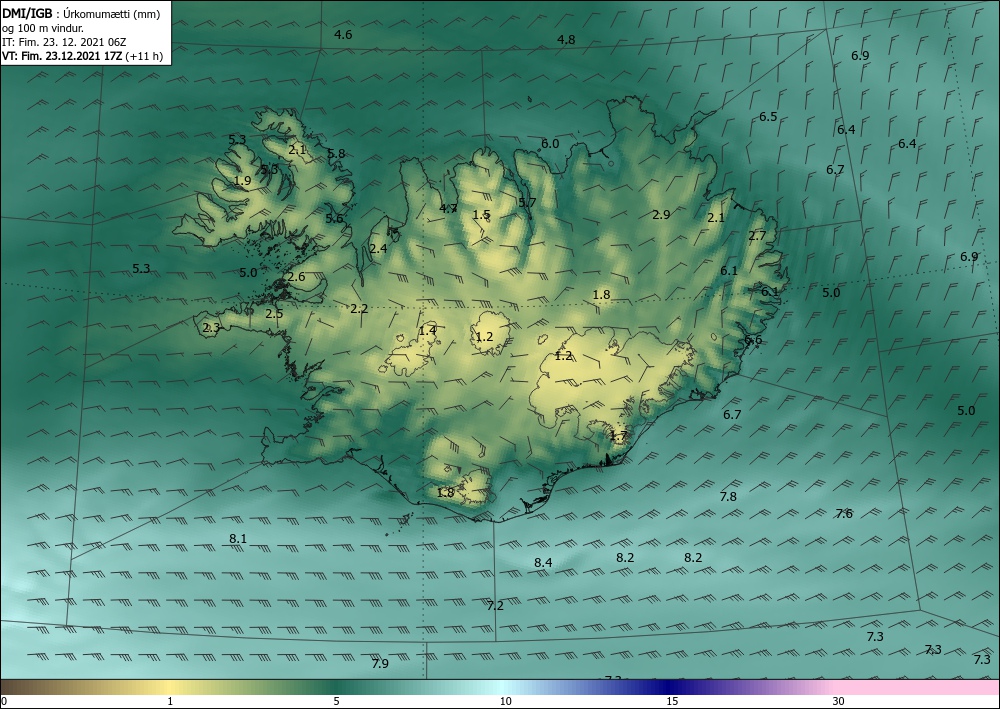Click the 2.2 value on the map
The height and width of the screenshot is (709, 1000).
click(359, 309)
